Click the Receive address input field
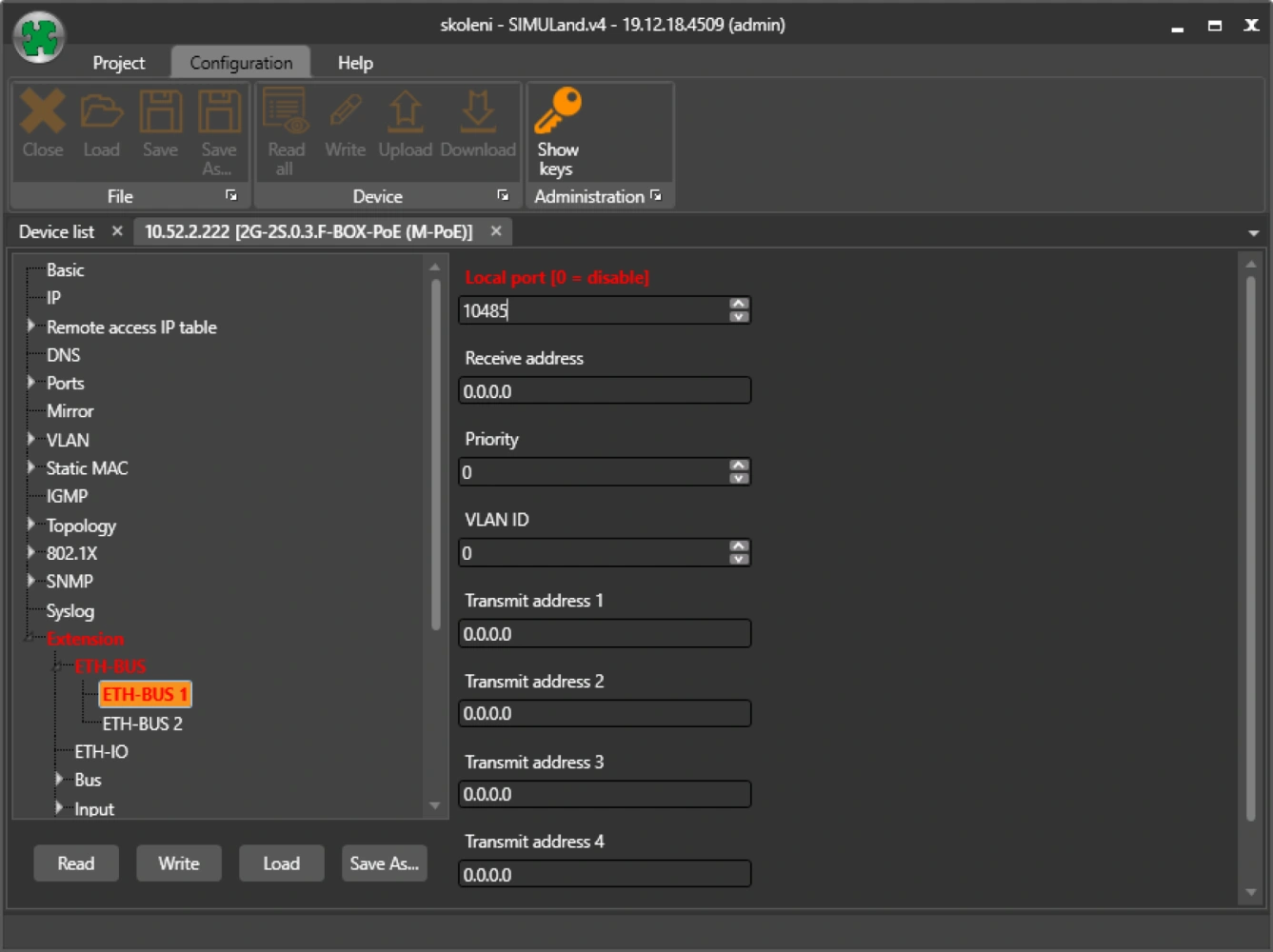This screenshot has width=1273, height=952. click(604, 391)
